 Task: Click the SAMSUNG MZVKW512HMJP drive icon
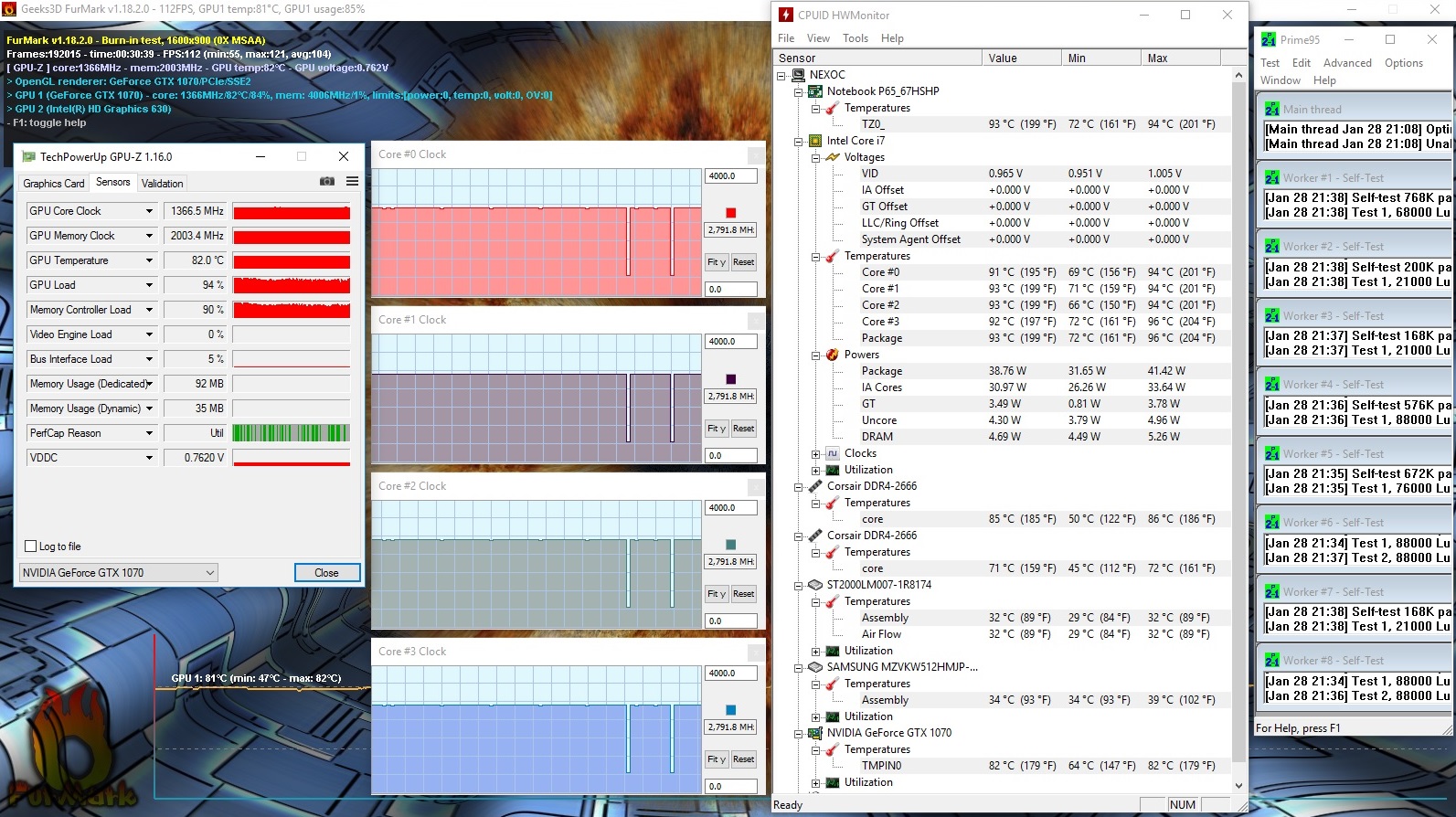pos(815,667)
